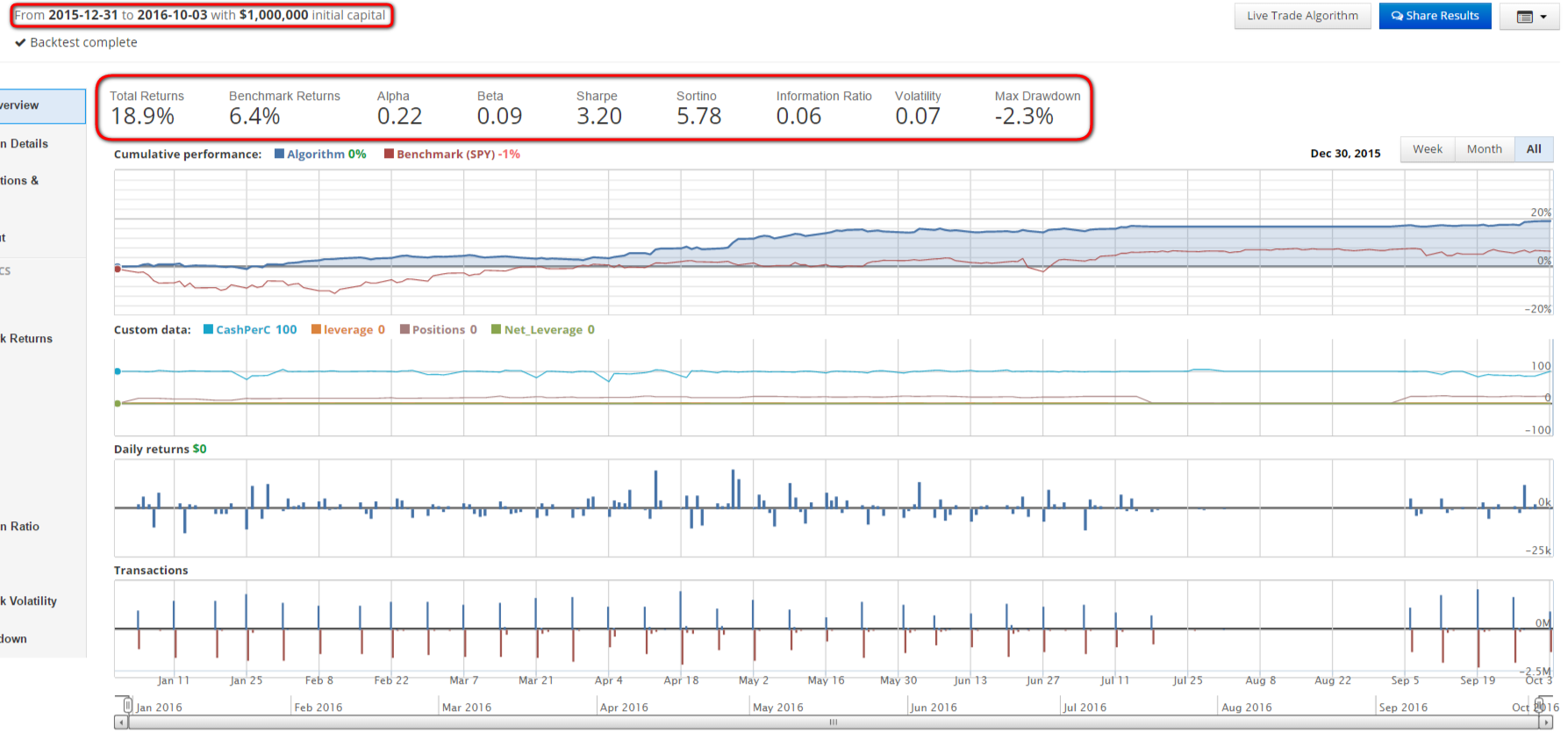Click the Transactions chart title
The height and width of the screenshot is (740, 1568).
click(151, 571)
